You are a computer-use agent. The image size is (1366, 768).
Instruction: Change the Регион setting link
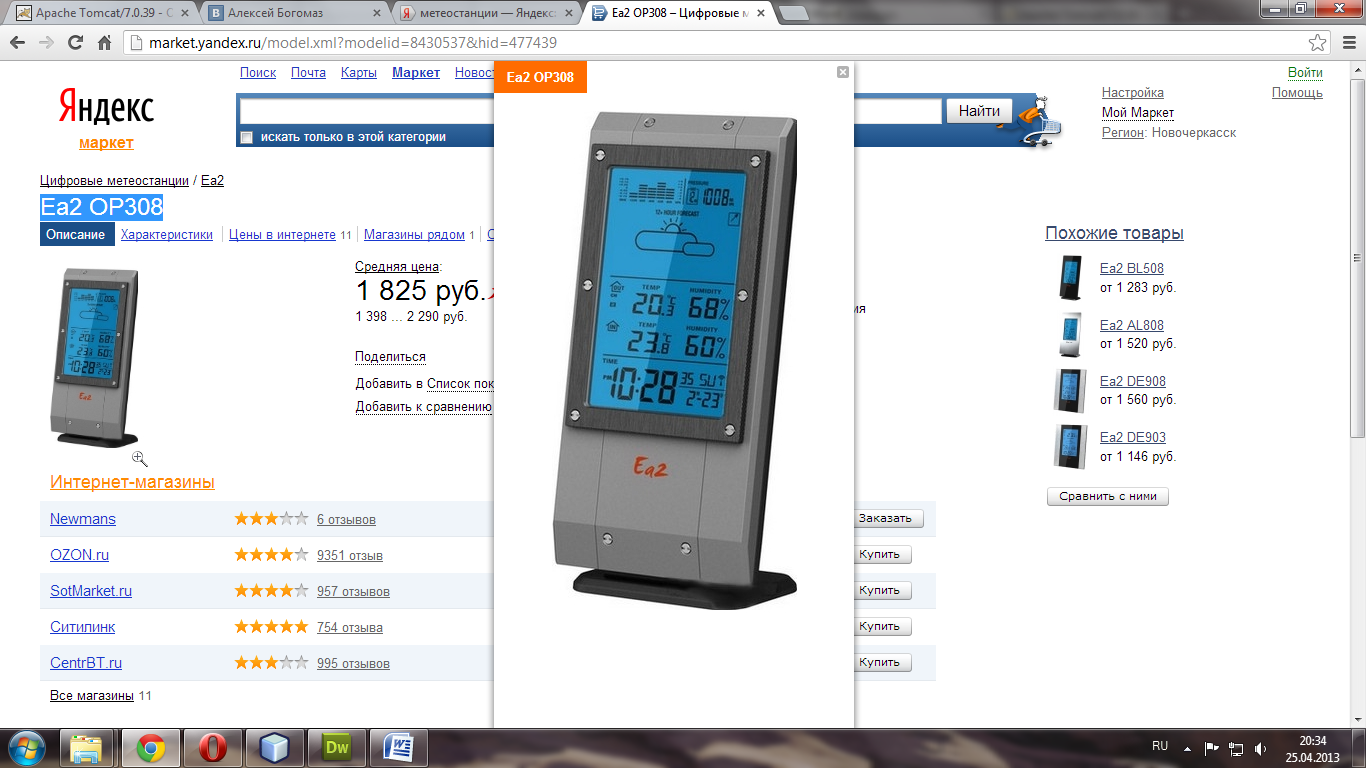pos(1123,133)
